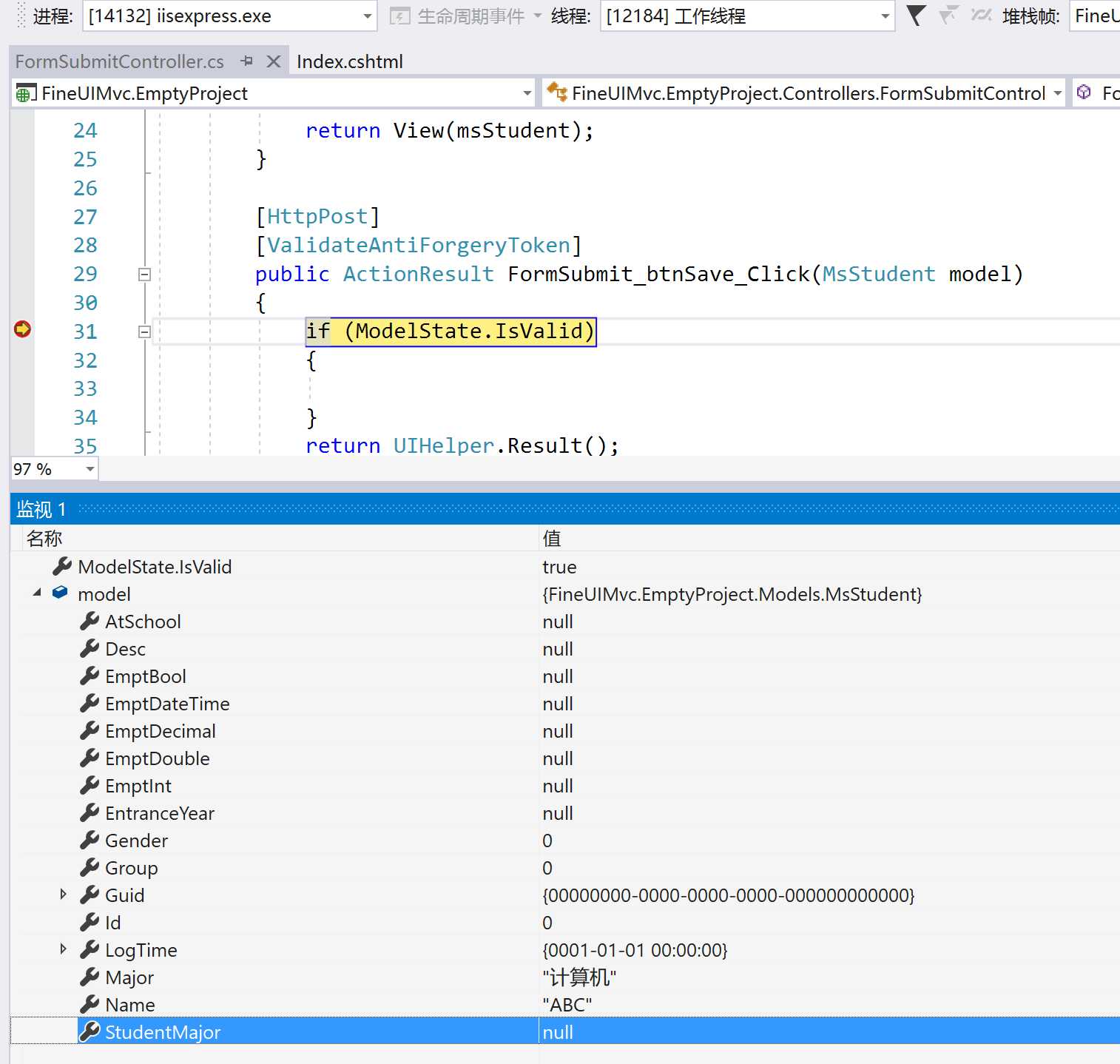1120x1064 pixels.
Task: Open the thread dropdown showing 工作线程
Action: (747, 16)
